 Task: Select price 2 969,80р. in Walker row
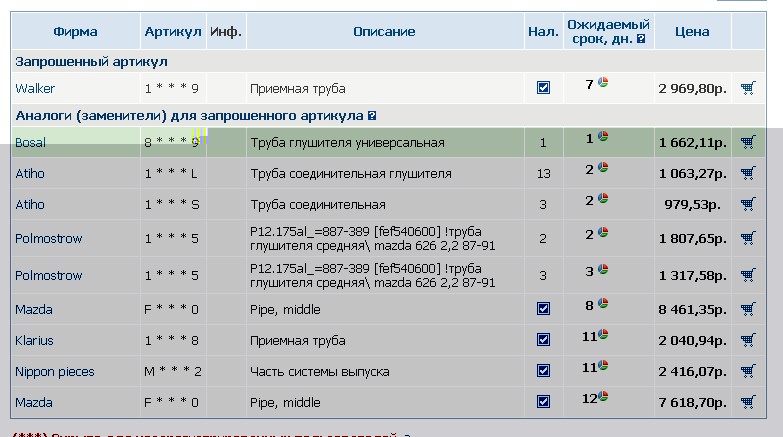click(x=692, y=88)
